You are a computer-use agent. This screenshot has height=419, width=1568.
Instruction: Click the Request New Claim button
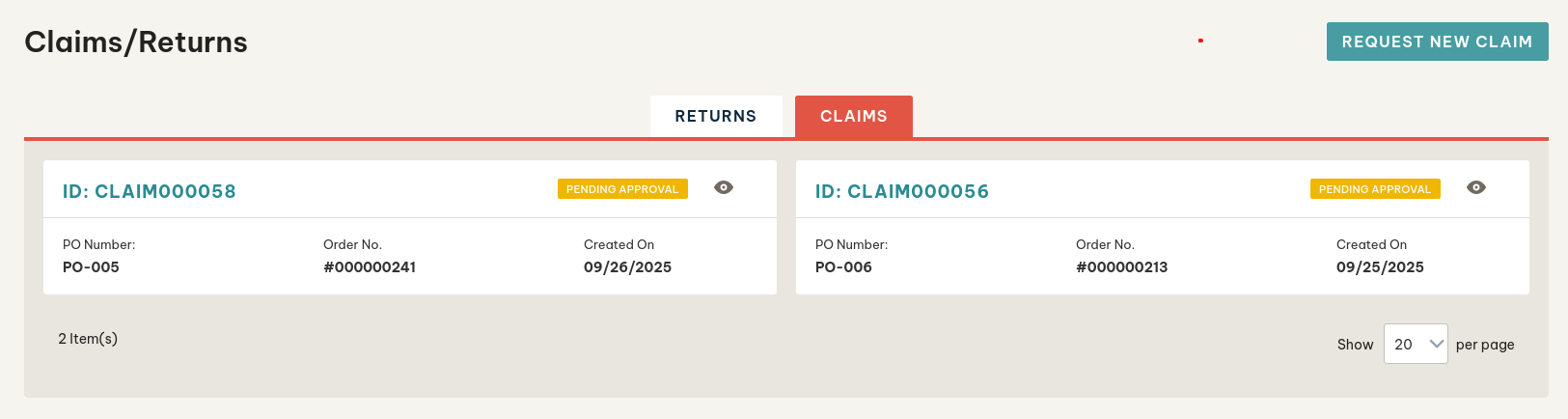click(x=1437, y=42)
